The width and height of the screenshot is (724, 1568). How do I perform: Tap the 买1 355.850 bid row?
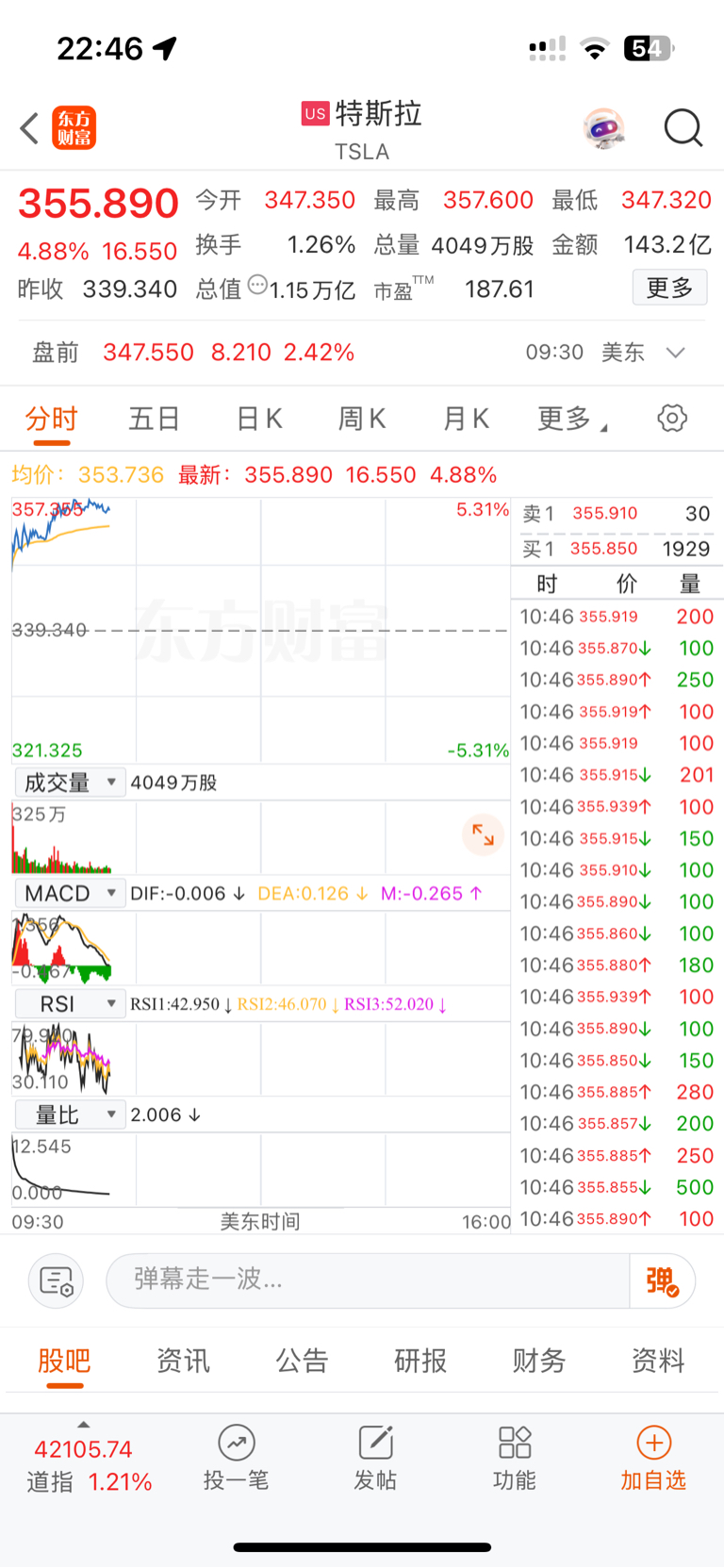pos(617,549)
